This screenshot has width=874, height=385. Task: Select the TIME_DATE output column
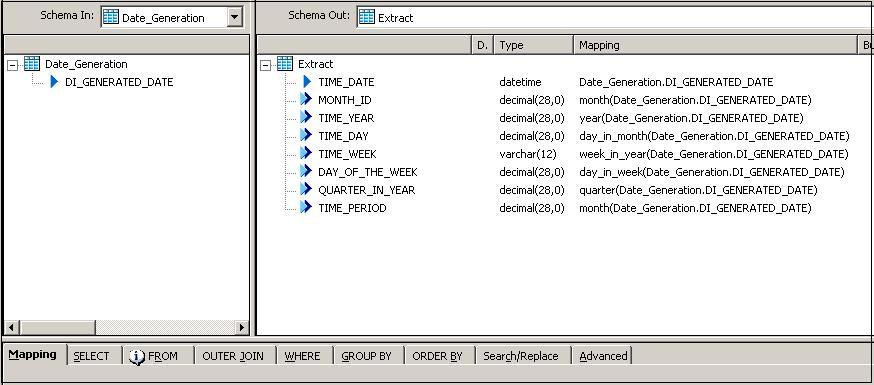(x=346, y=82)
